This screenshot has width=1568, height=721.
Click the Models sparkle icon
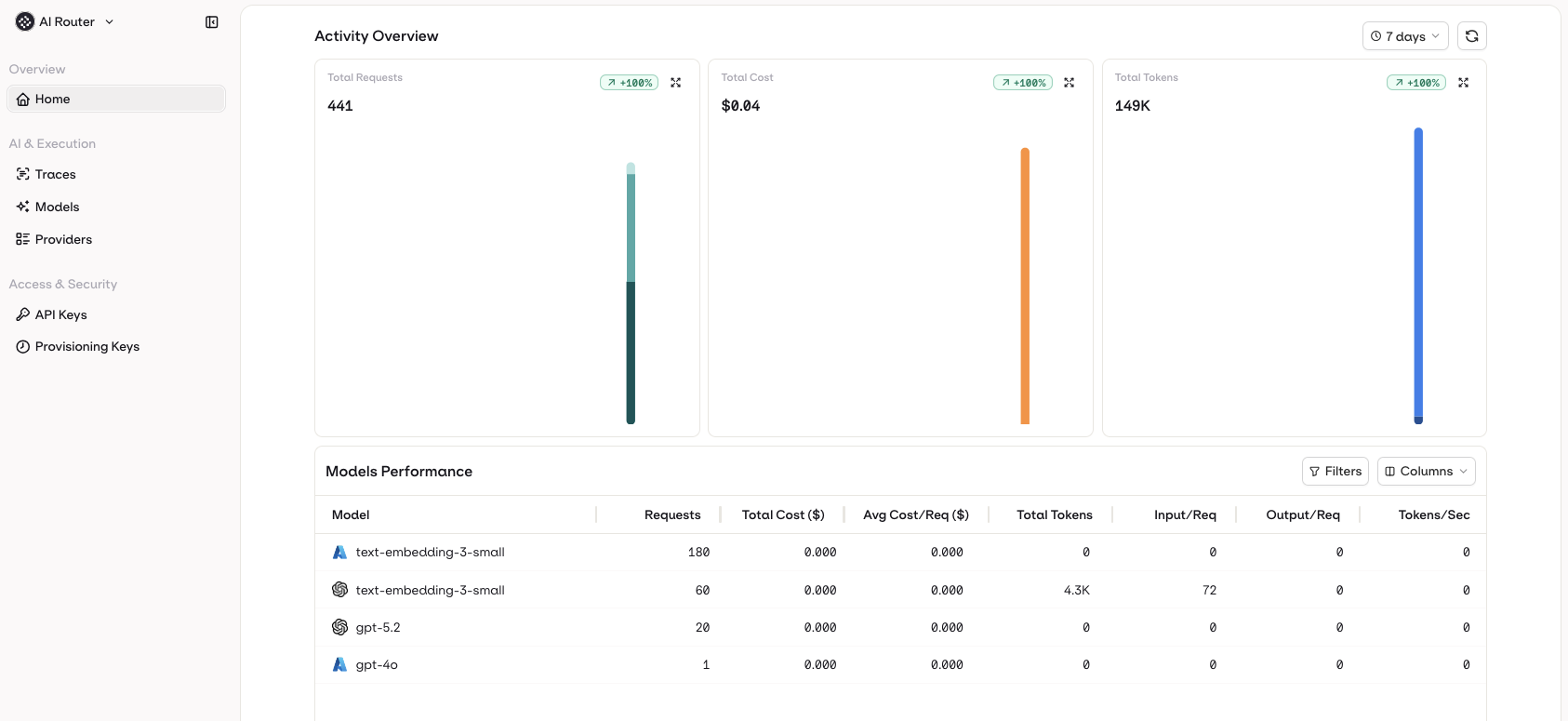23,207
